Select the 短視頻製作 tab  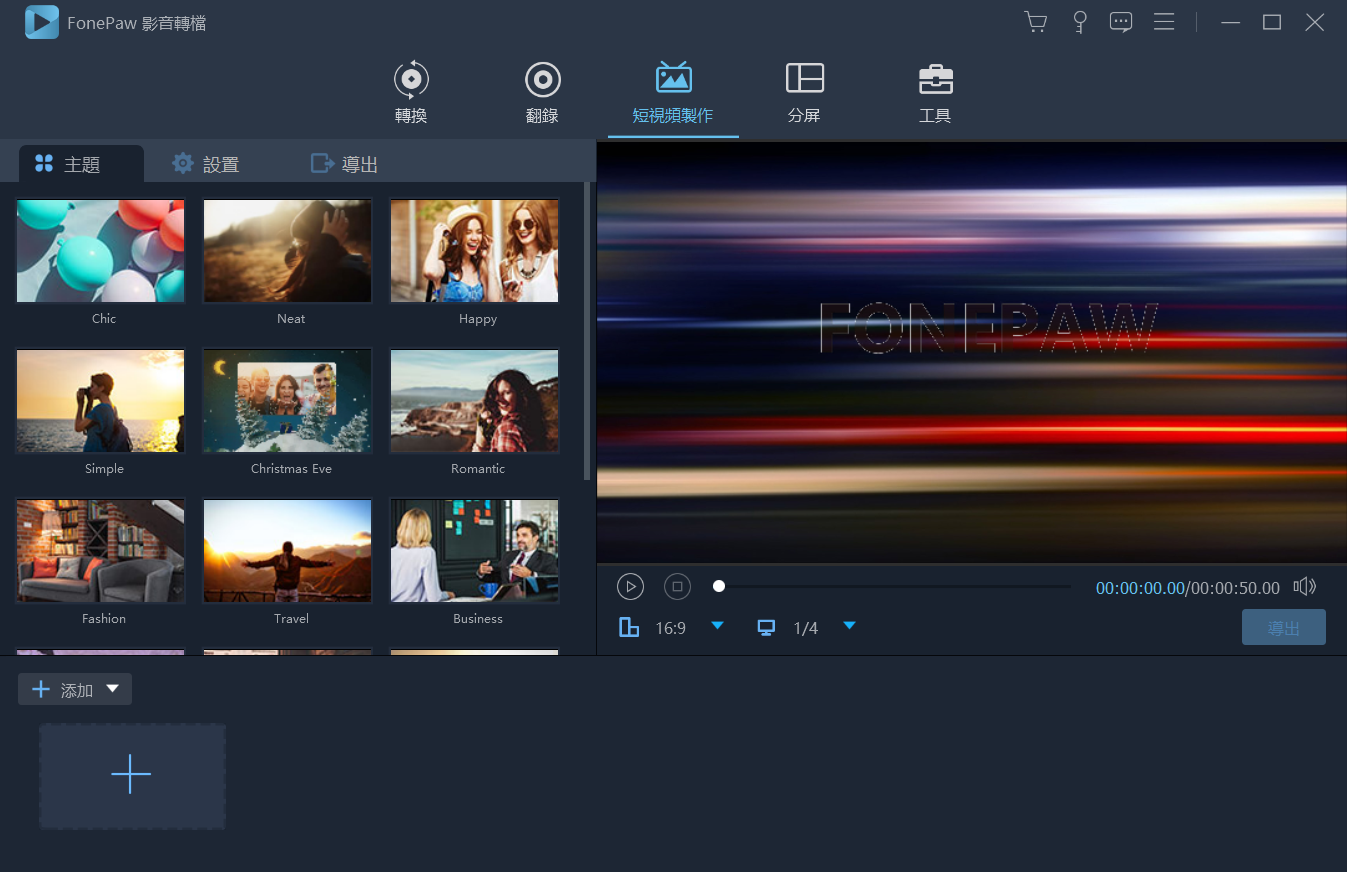tap(673, 93)
